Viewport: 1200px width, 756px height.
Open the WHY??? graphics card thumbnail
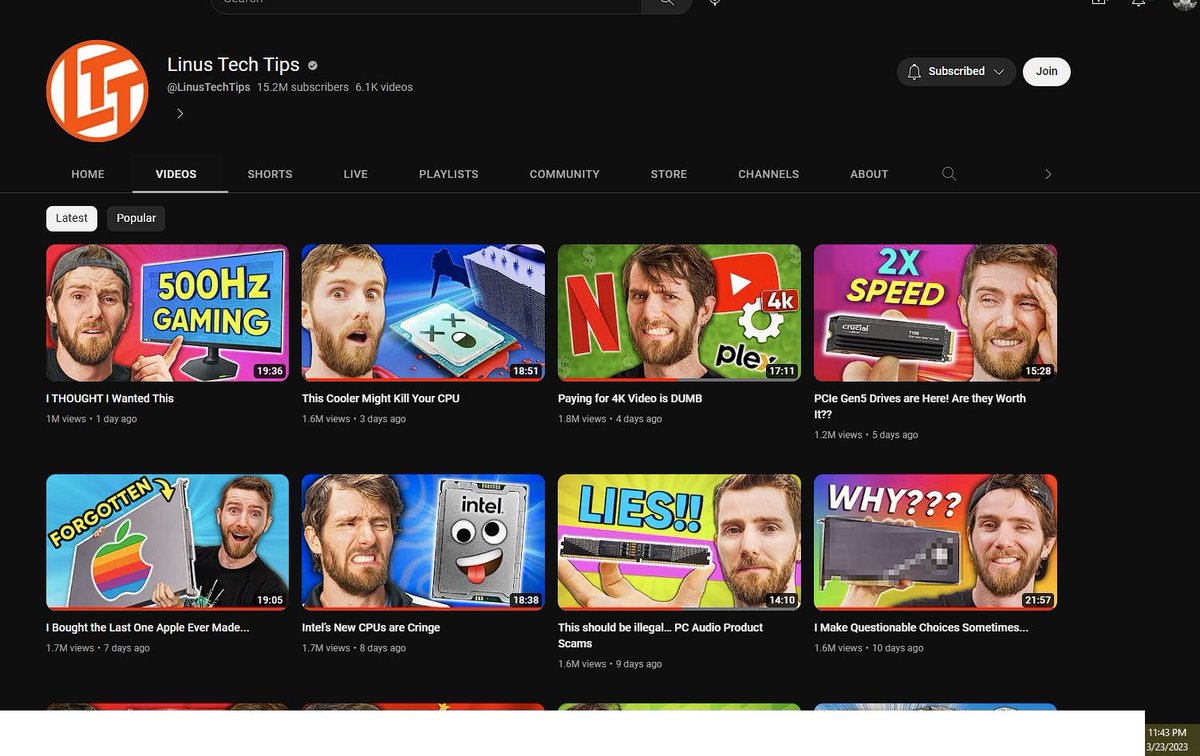click(x=935, y=542)
